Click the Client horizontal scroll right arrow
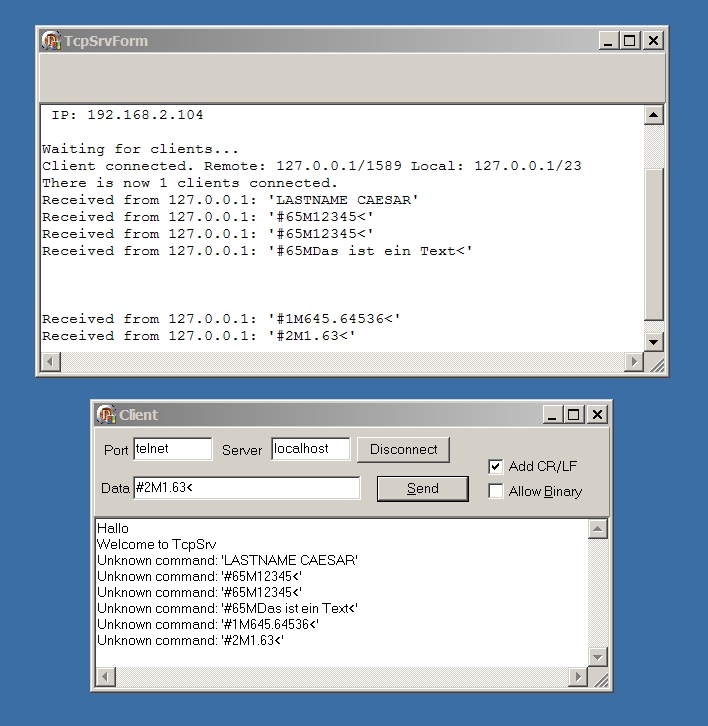 pos(578,677)
